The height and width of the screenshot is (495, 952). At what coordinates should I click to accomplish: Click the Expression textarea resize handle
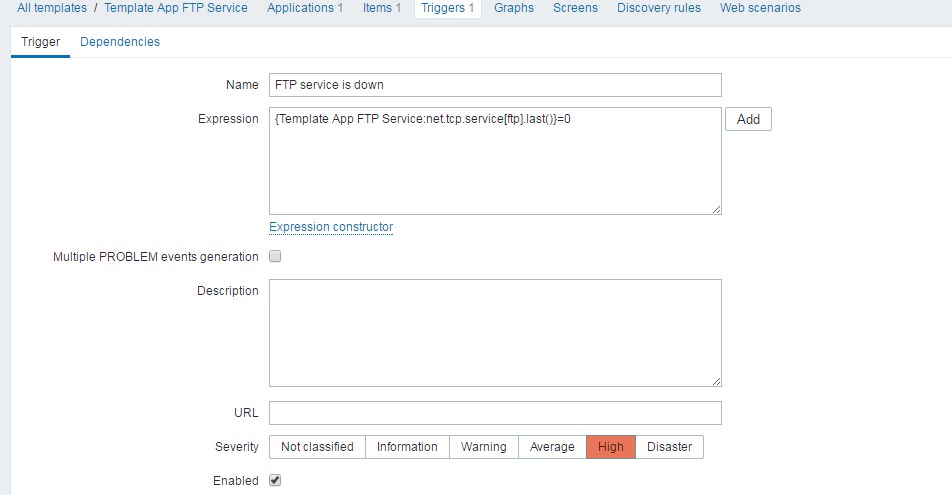pos(716,210)
